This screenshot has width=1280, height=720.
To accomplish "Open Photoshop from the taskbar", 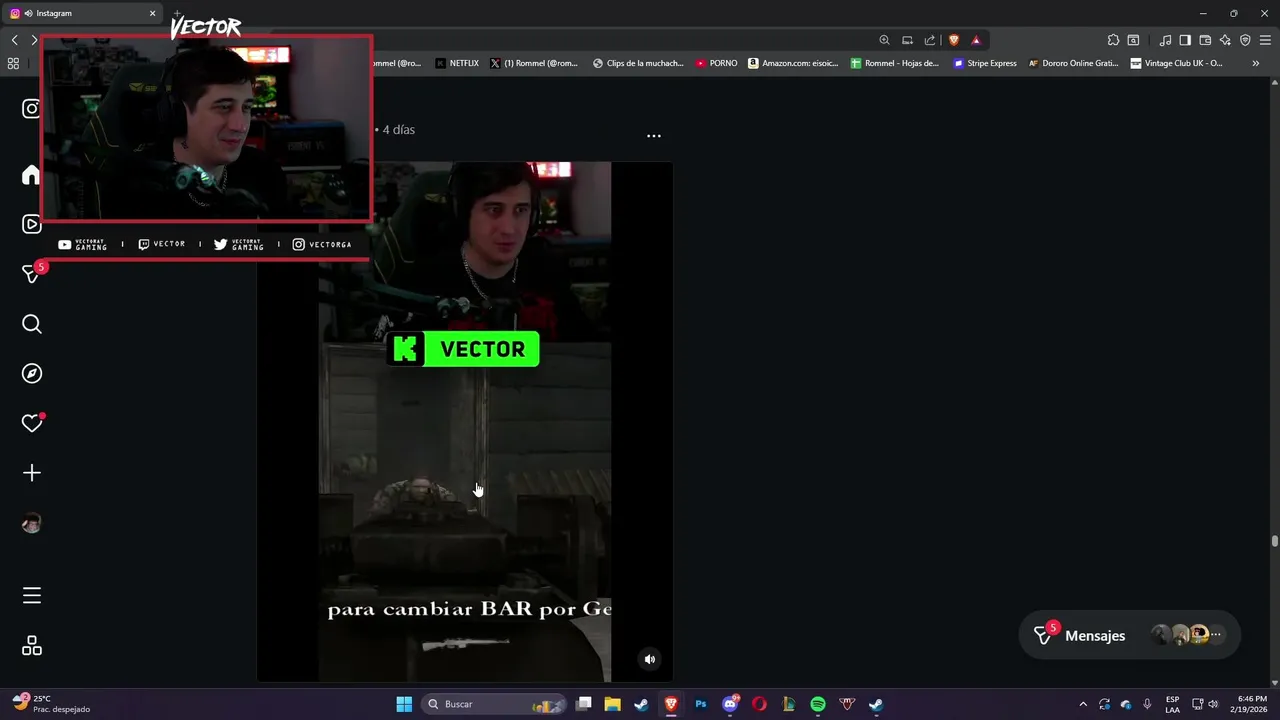I will [x=701, y=704].
